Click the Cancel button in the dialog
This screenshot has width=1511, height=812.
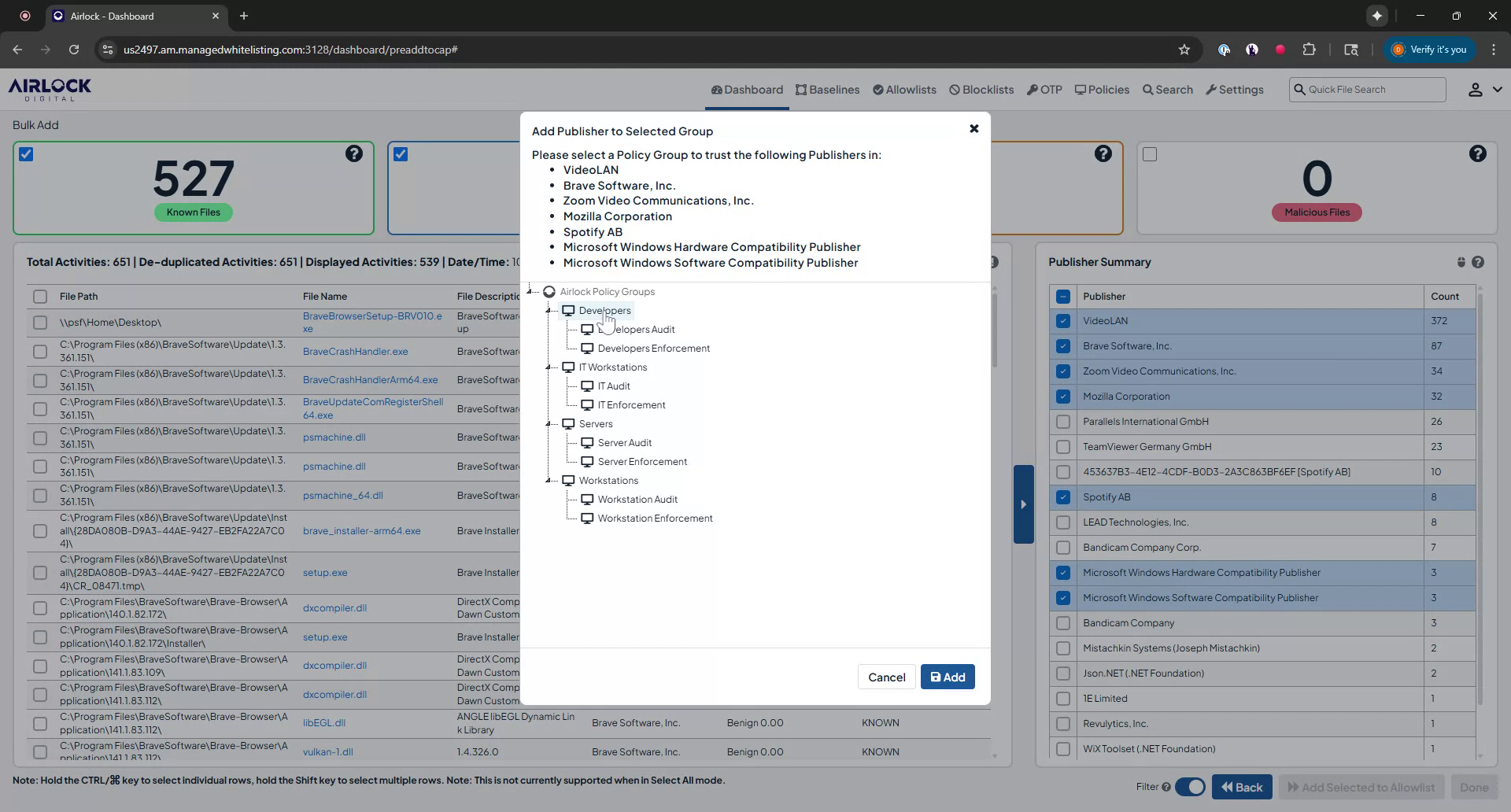[886, 677]
